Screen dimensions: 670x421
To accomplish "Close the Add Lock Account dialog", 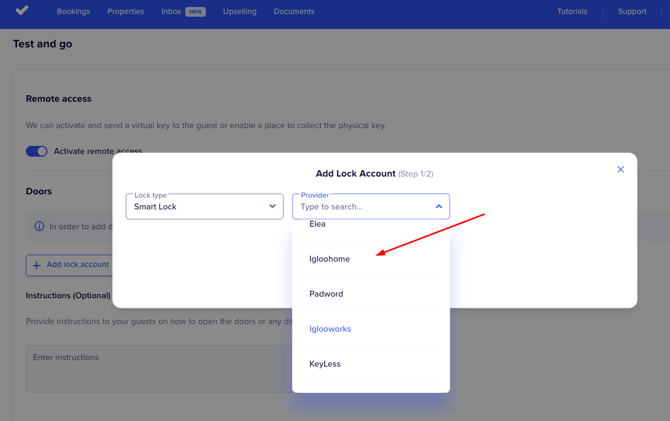I will (x=620, y=170).
